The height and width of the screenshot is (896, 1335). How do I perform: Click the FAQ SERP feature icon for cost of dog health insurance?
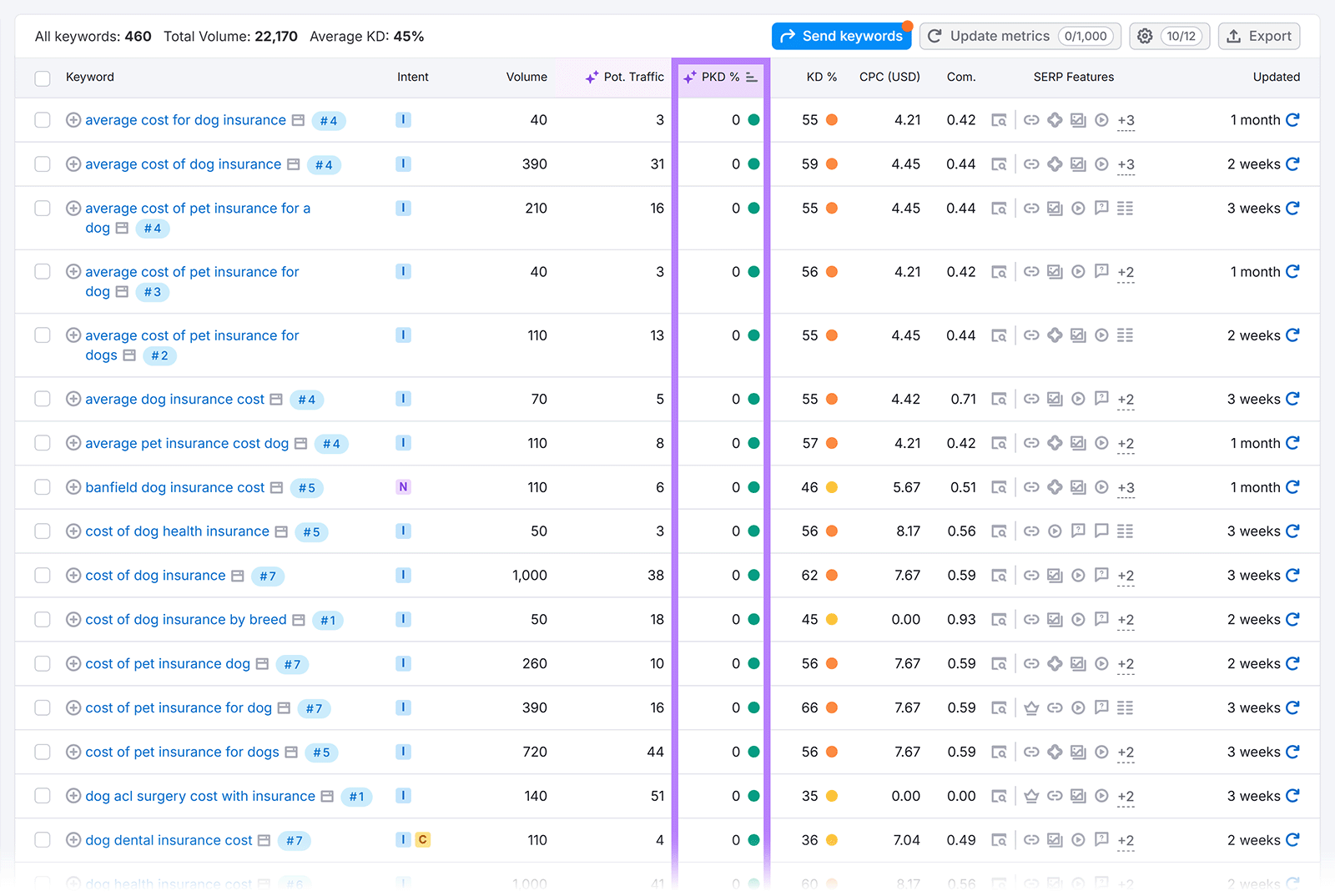1078,531
